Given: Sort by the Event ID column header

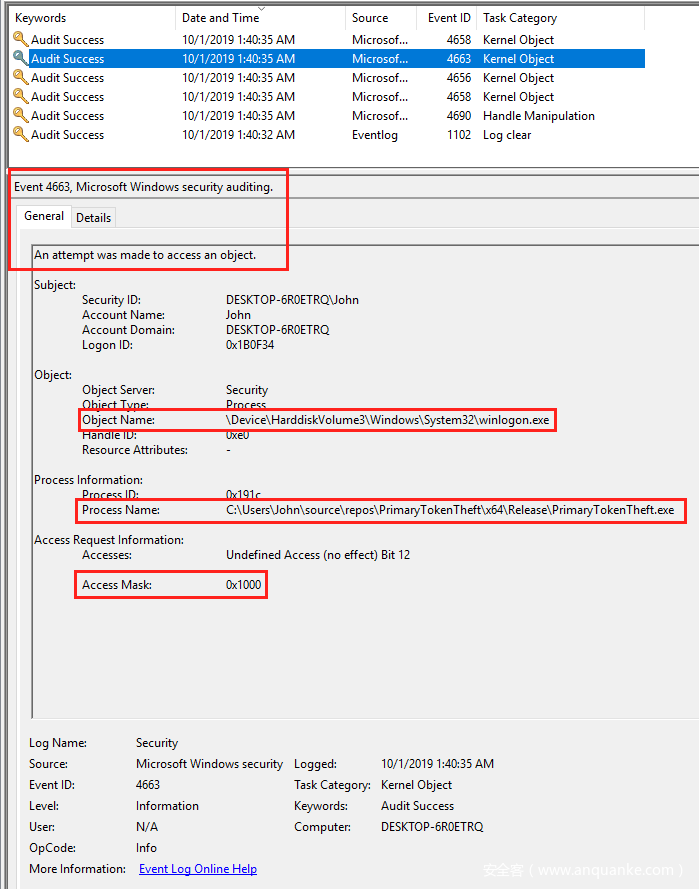Looking at the screenshot, I should (x=449, y=18).
